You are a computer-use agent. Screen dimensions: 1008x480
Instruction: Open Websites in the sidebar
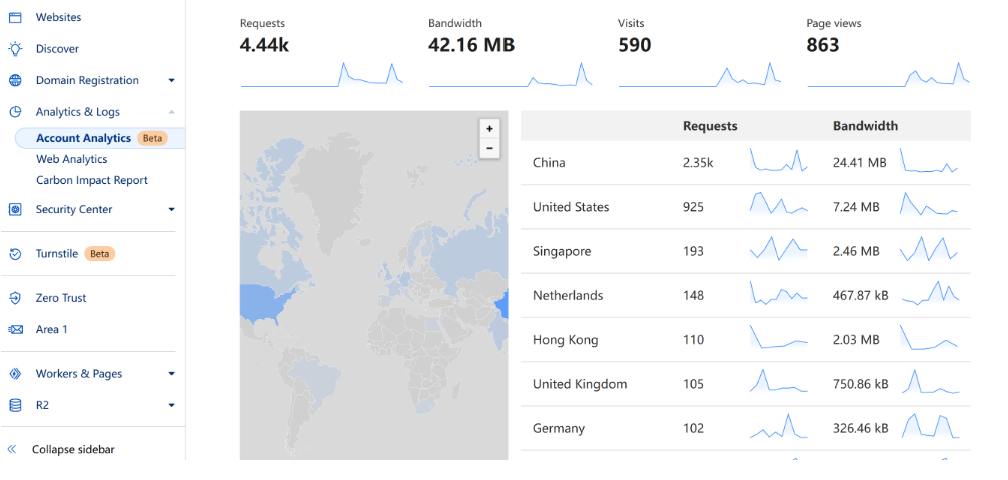click(58, 17)
